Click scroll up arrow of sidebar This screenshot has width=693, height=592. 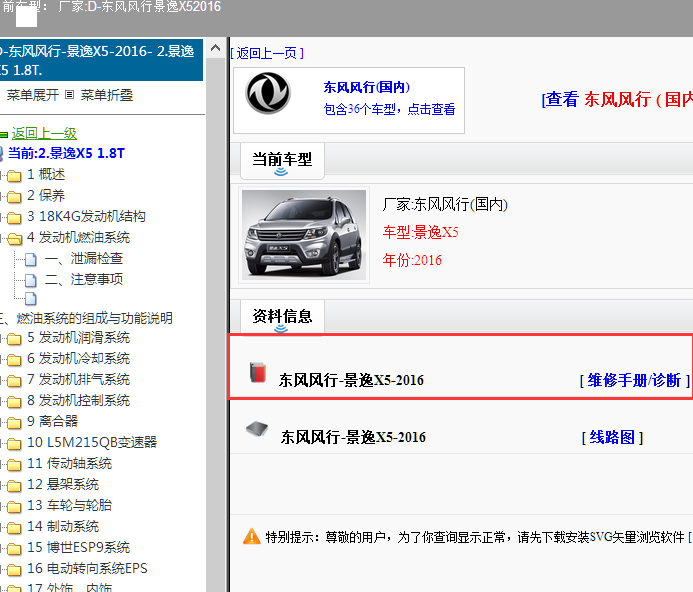click(215, 48)
